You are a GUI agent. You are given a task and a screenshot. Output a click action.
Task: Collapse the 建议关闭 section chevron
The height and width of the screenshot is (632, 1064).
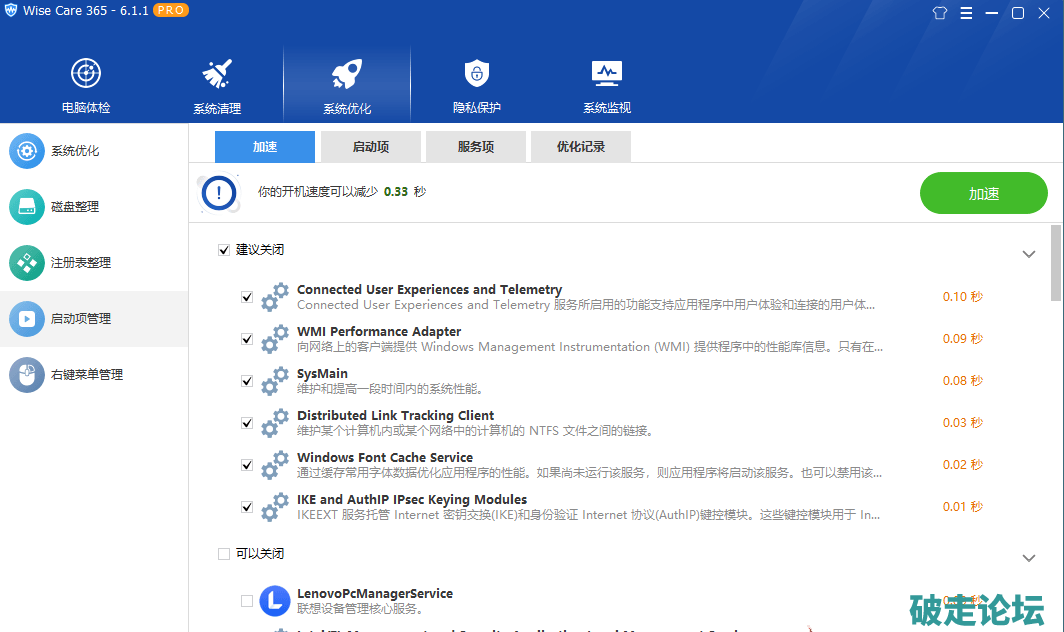coord(1029,254)
